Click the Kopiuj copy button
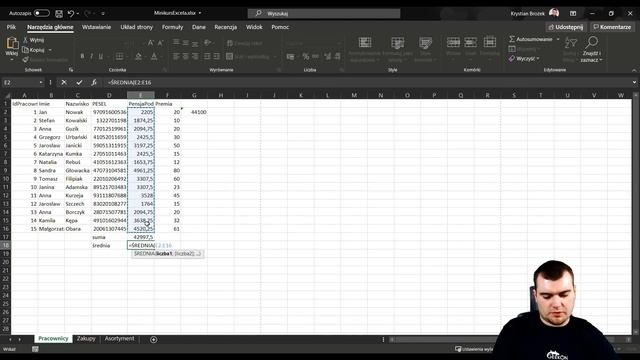The height and width of the screenshot is (360, 640). [x=33, y=50]
